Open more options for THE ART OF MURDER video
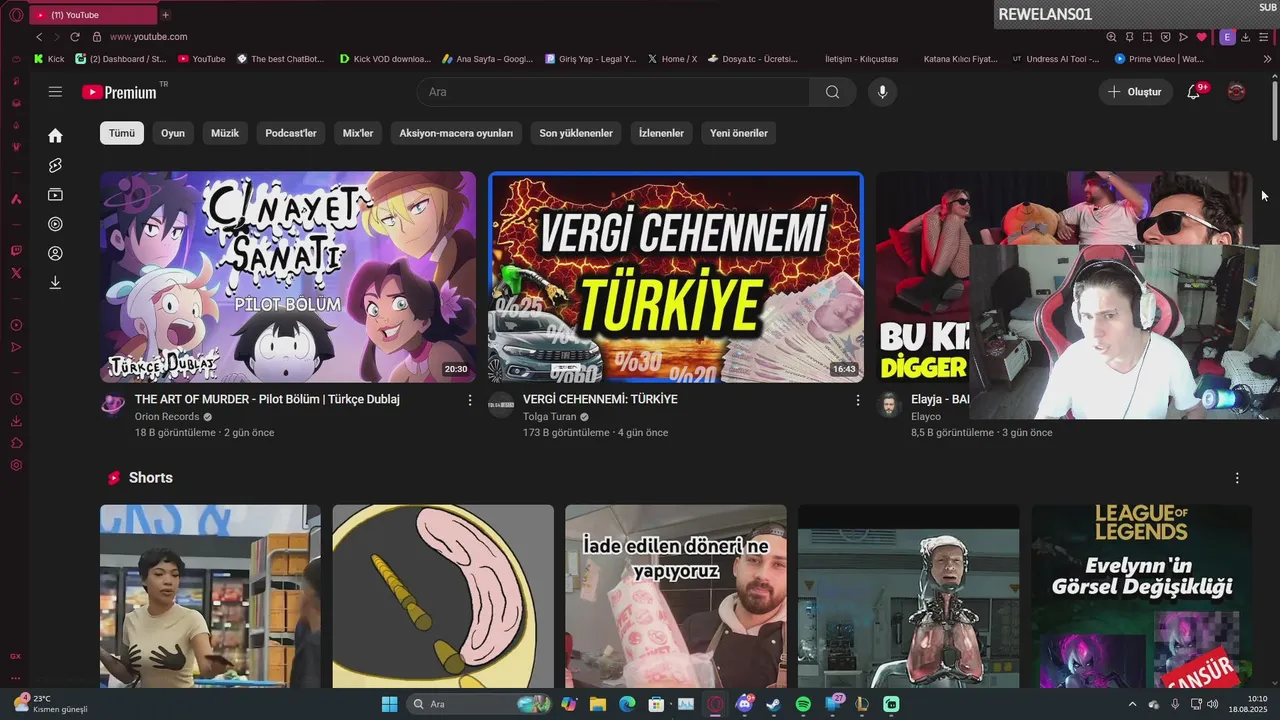Viewport: 1280px width, 720px height. pos(470,400)
